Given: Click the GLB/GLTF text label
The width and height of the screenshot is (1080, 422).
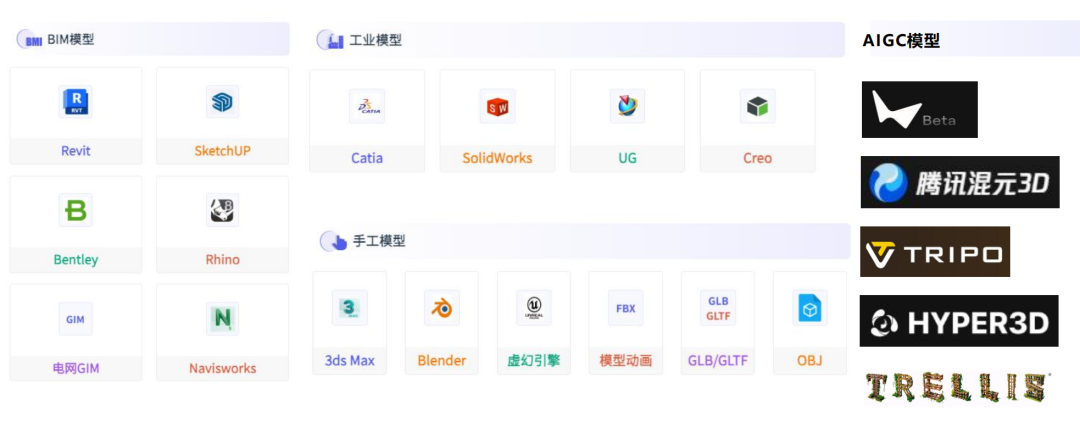Looking at the screenshot, I should coord(718,361).
